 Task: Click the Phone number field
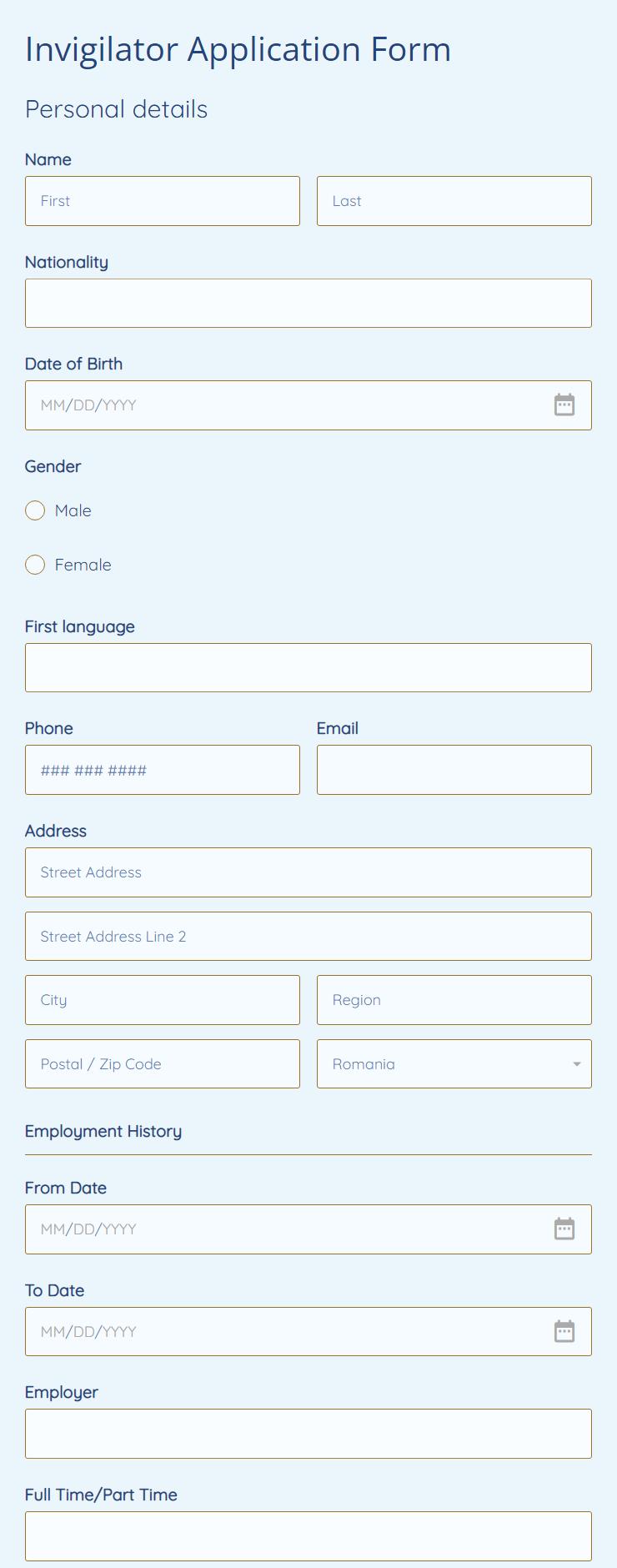pyautogui.click(x=163, y=769)
